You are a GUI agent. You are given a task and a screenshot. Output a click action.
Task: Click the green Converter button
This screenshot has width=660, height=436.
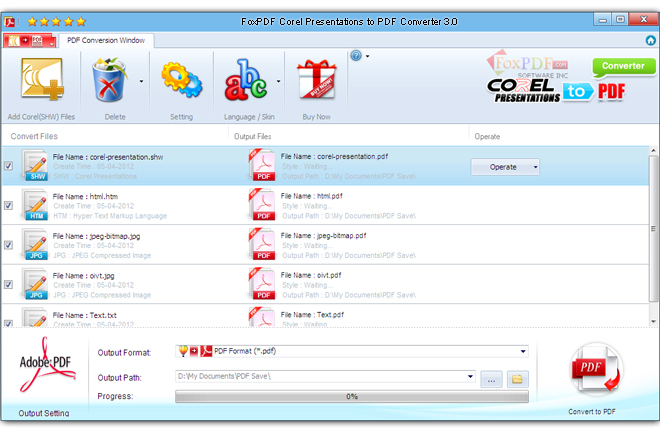coord(624,67)
